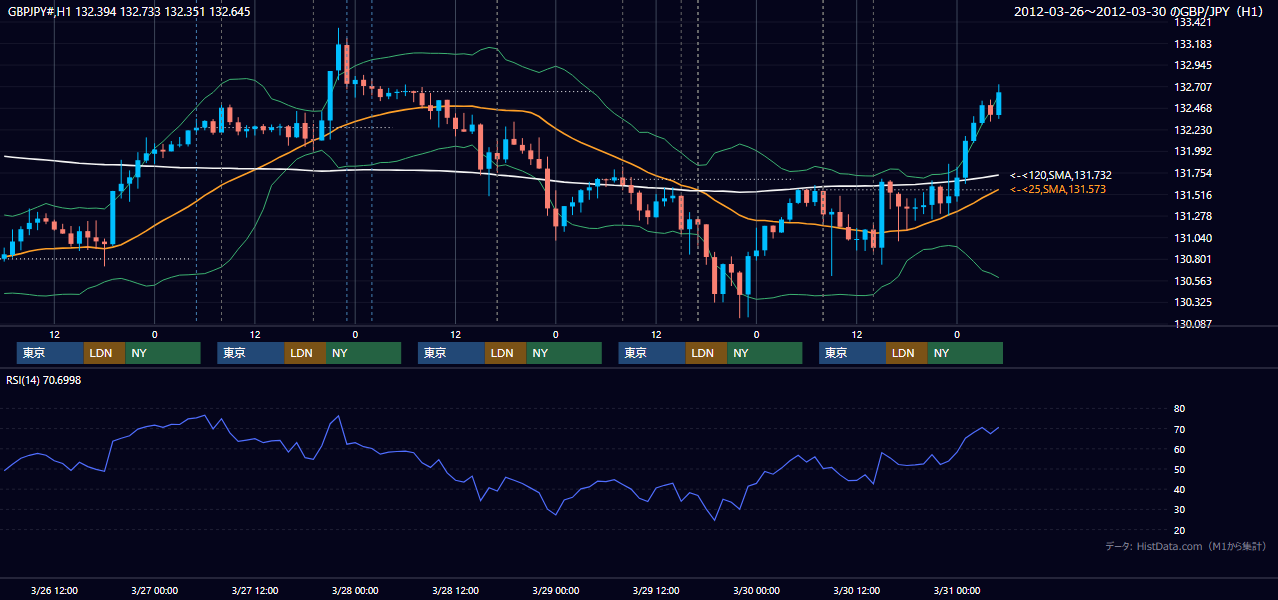Select the LDN session block for March 29
The image size is (1278, 600).
coord(706,353)
